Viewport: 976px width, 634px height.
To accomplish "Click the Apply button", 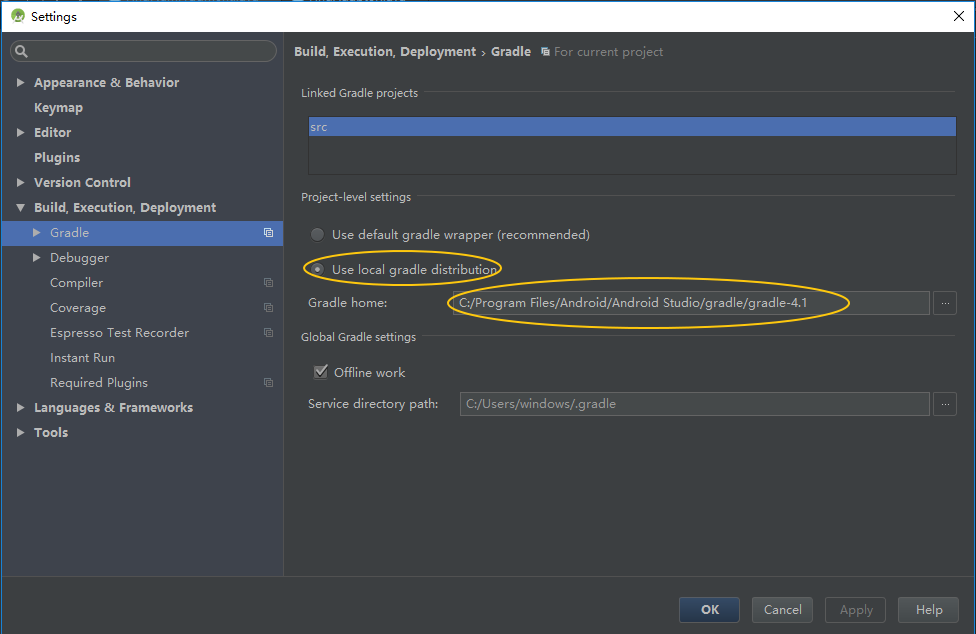I will pos(856,610).
